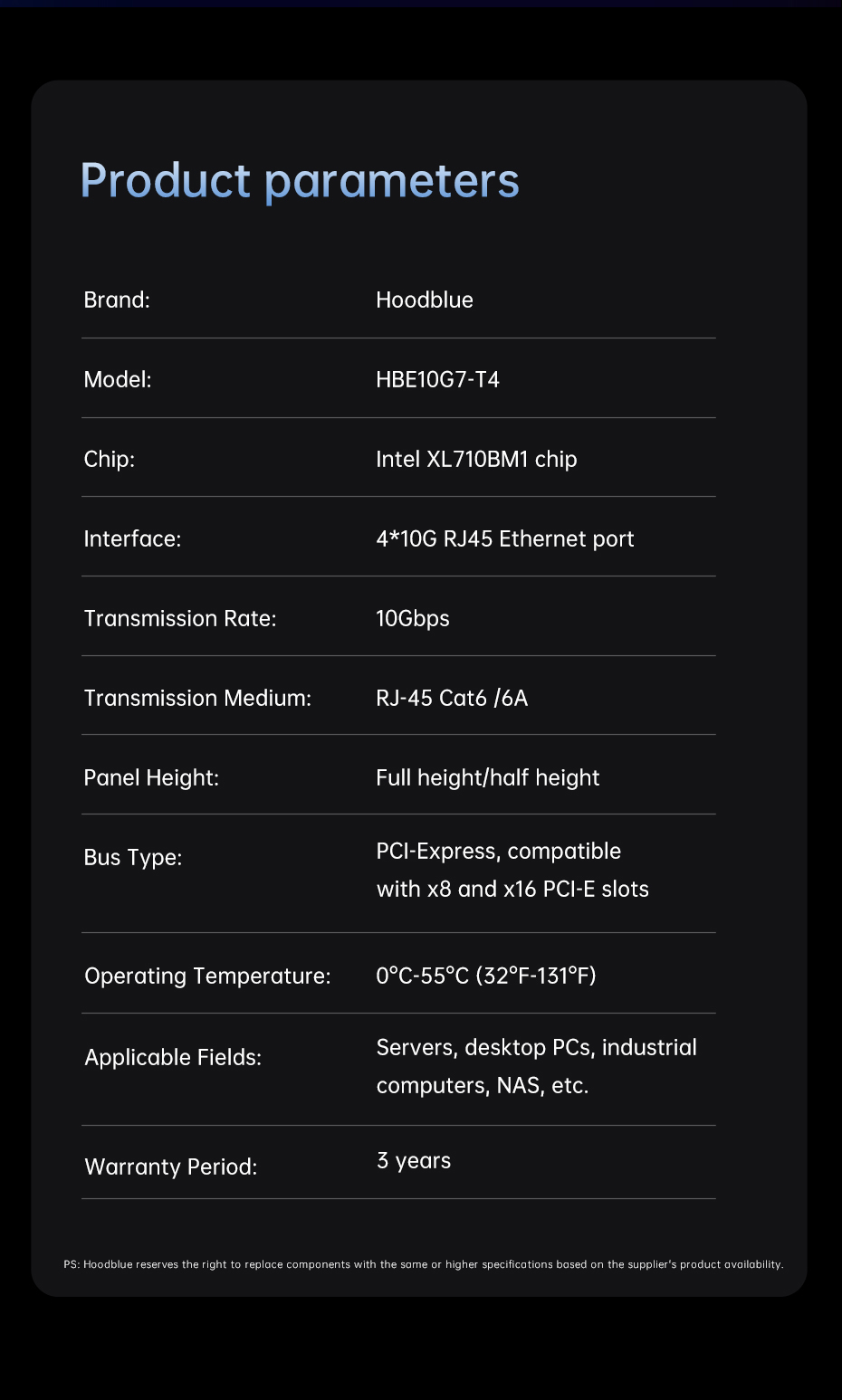Click the Intel XL710BM1 chip text
The image size is (842, 1400).
(x=476, y=459)
